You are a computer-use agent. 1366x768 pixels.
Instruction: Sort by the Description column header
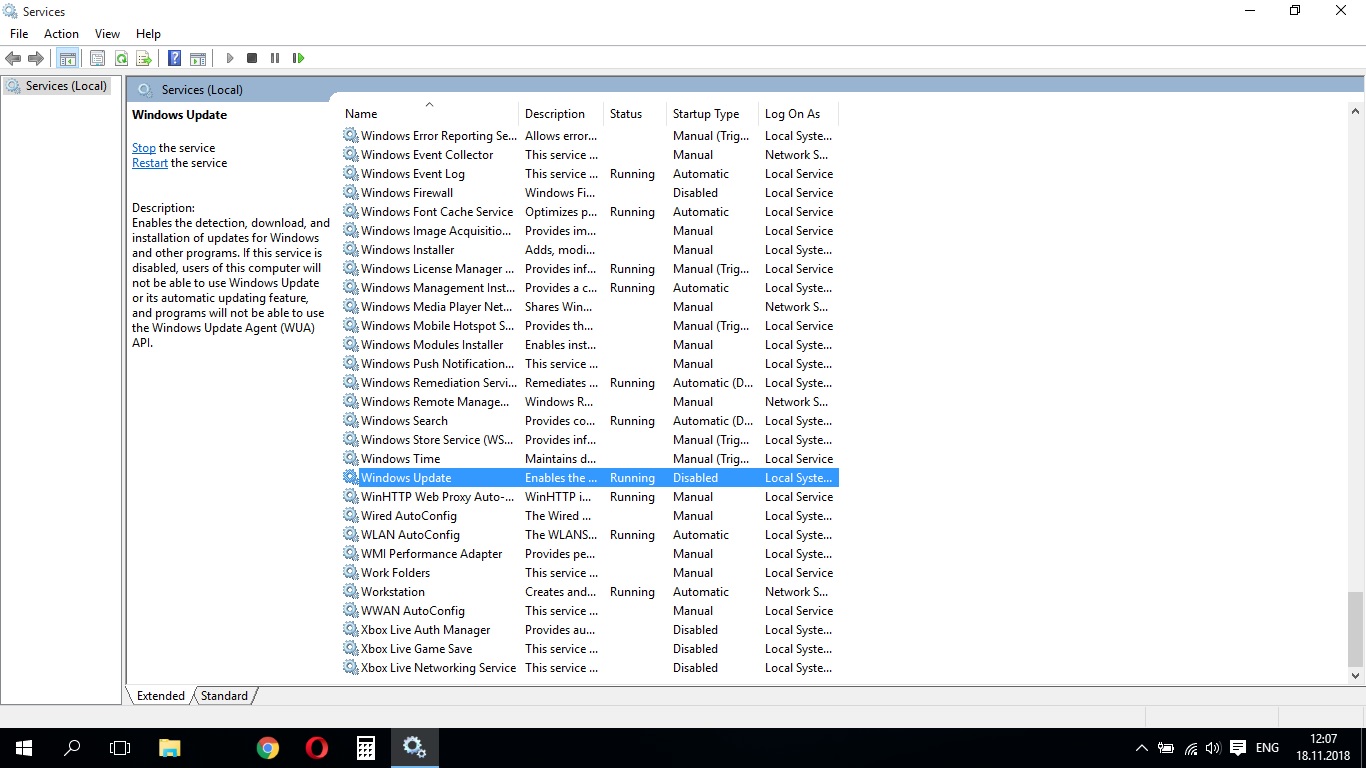561,114
